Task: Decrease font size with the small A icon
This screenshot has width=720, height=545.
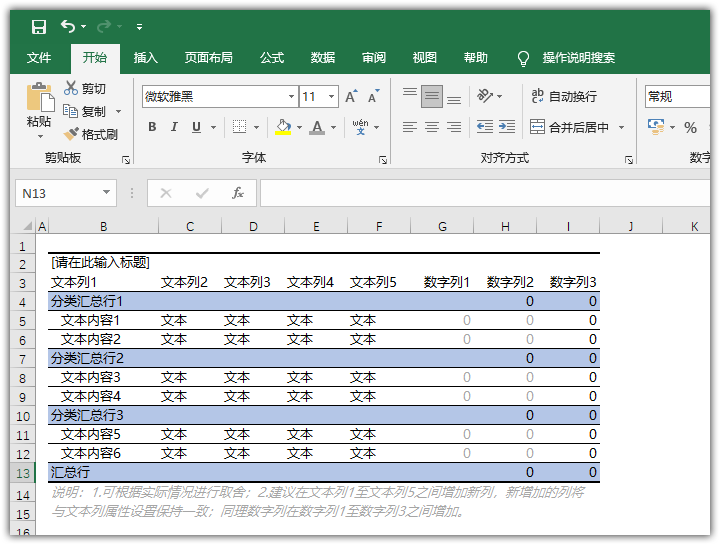Action: click(374, 96)
